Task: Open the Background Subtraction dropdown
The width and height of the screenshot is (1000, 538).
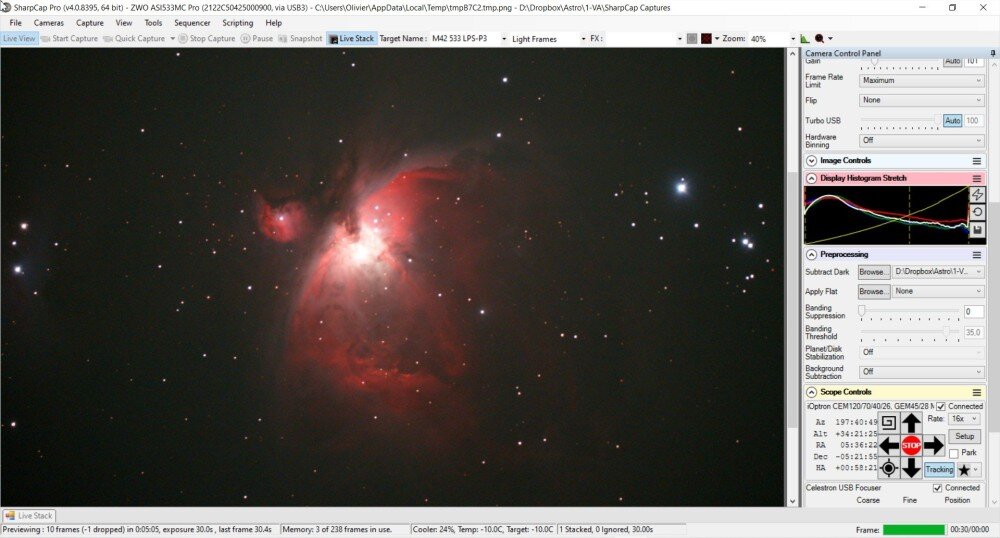Action: (922, 372)
